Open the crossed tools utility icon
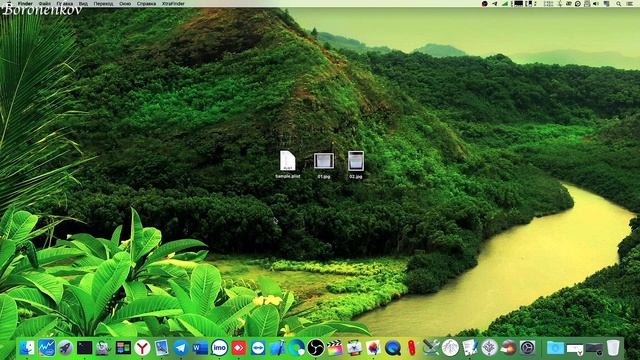640x360 pixels. (431, 348)
